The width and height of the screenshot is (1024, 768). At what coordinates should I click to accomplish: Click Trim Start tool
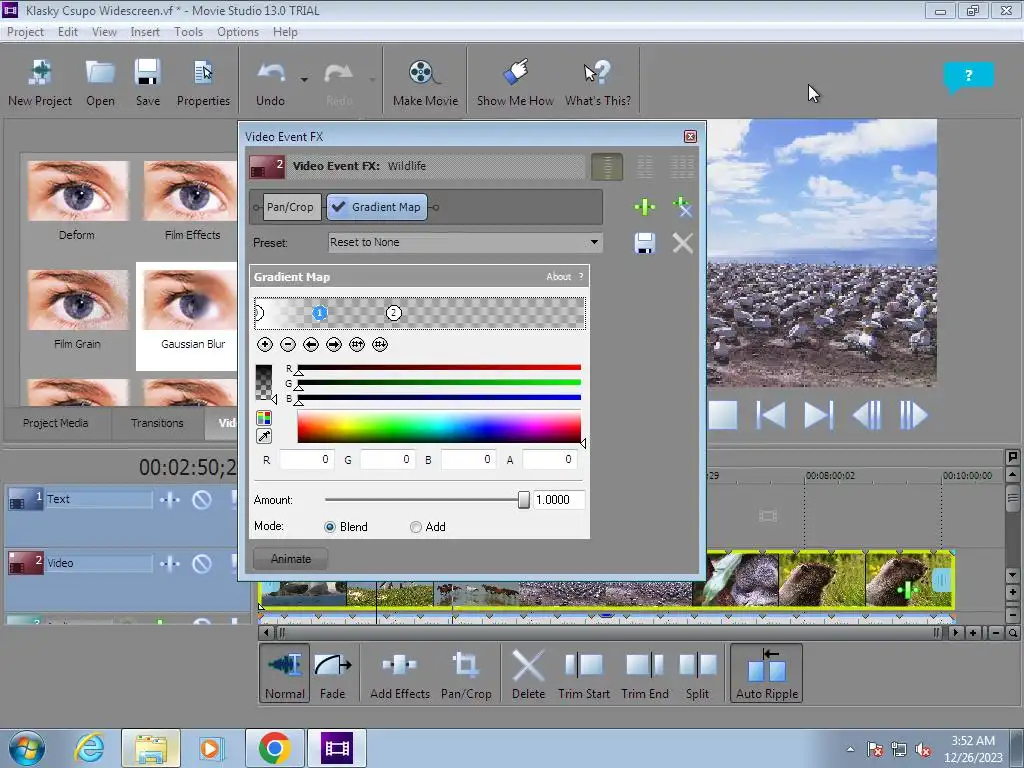point(584,673)
